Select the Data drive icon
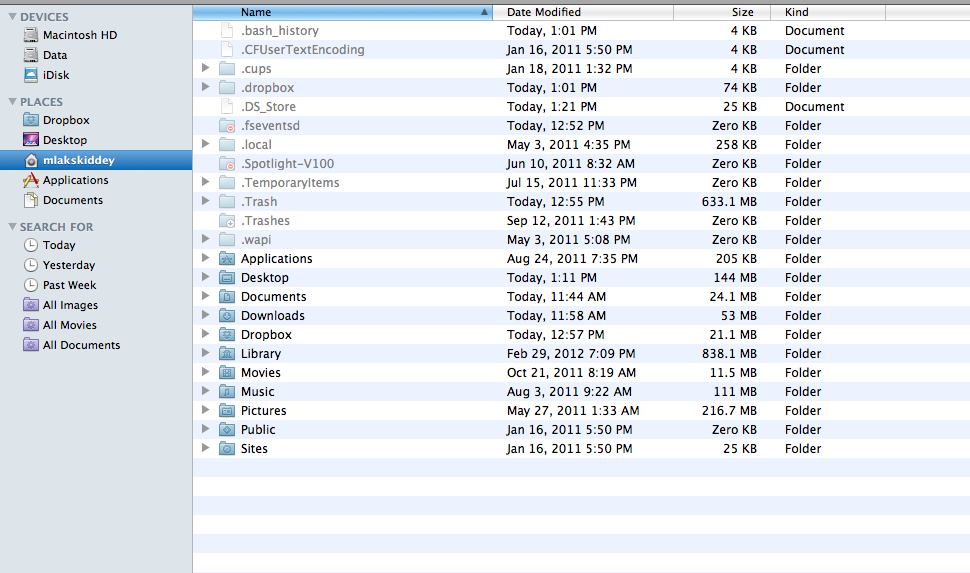The height and width of the screenshot is (573, 970). coord(31,55)
